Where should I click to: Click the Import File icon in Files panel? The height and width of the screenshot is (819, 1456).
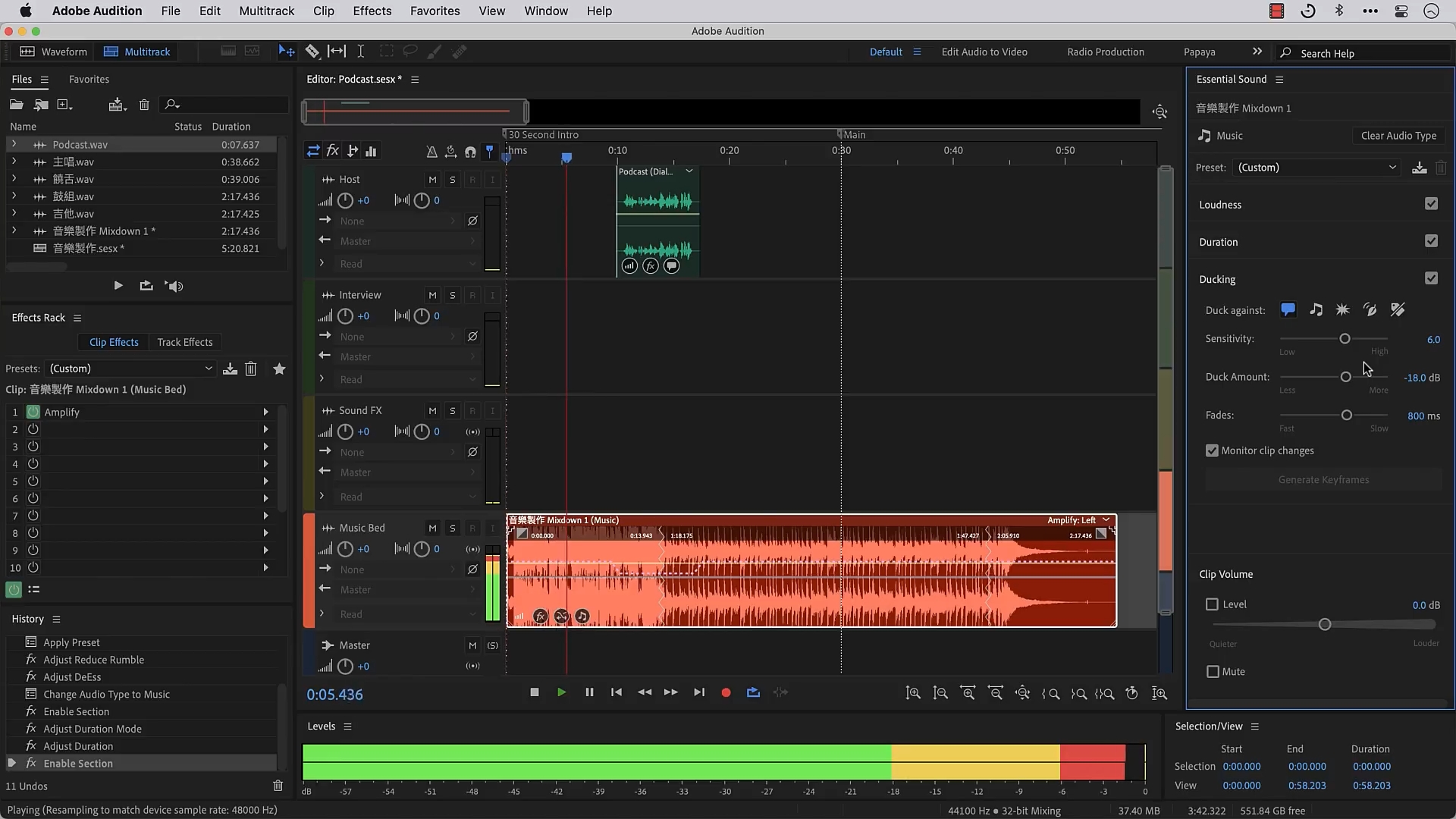[41, 105]
